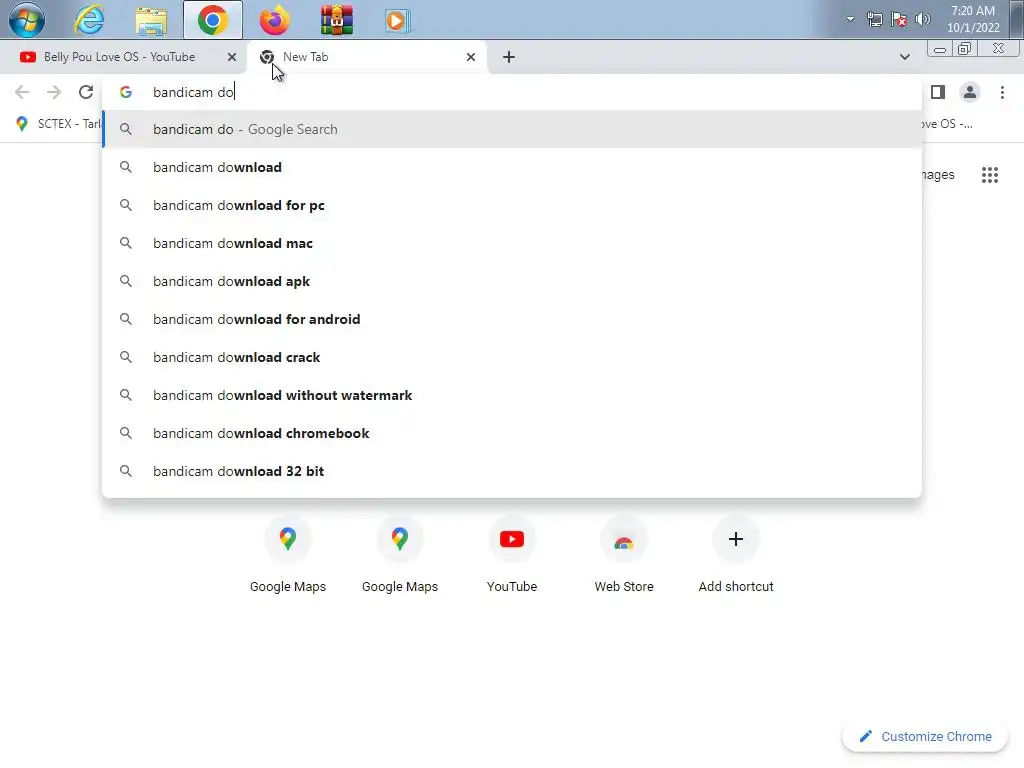This screenshot has width=1024, height=768.
Task: Open a new tab with plus button
Action: pyautogui.click(x=509, y=57)
